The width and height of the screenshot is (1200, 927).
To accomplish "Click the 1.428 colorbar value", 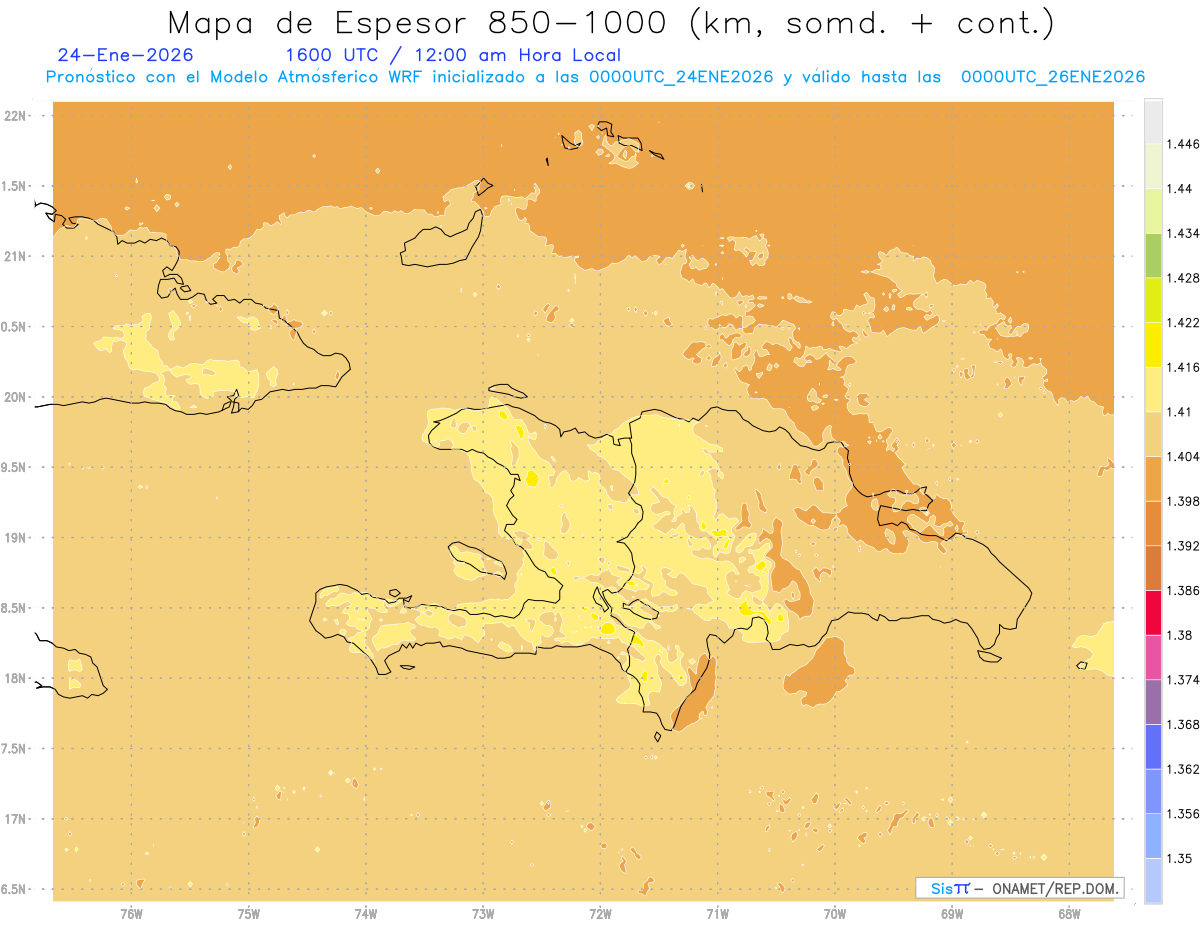I will (1183, 278).
